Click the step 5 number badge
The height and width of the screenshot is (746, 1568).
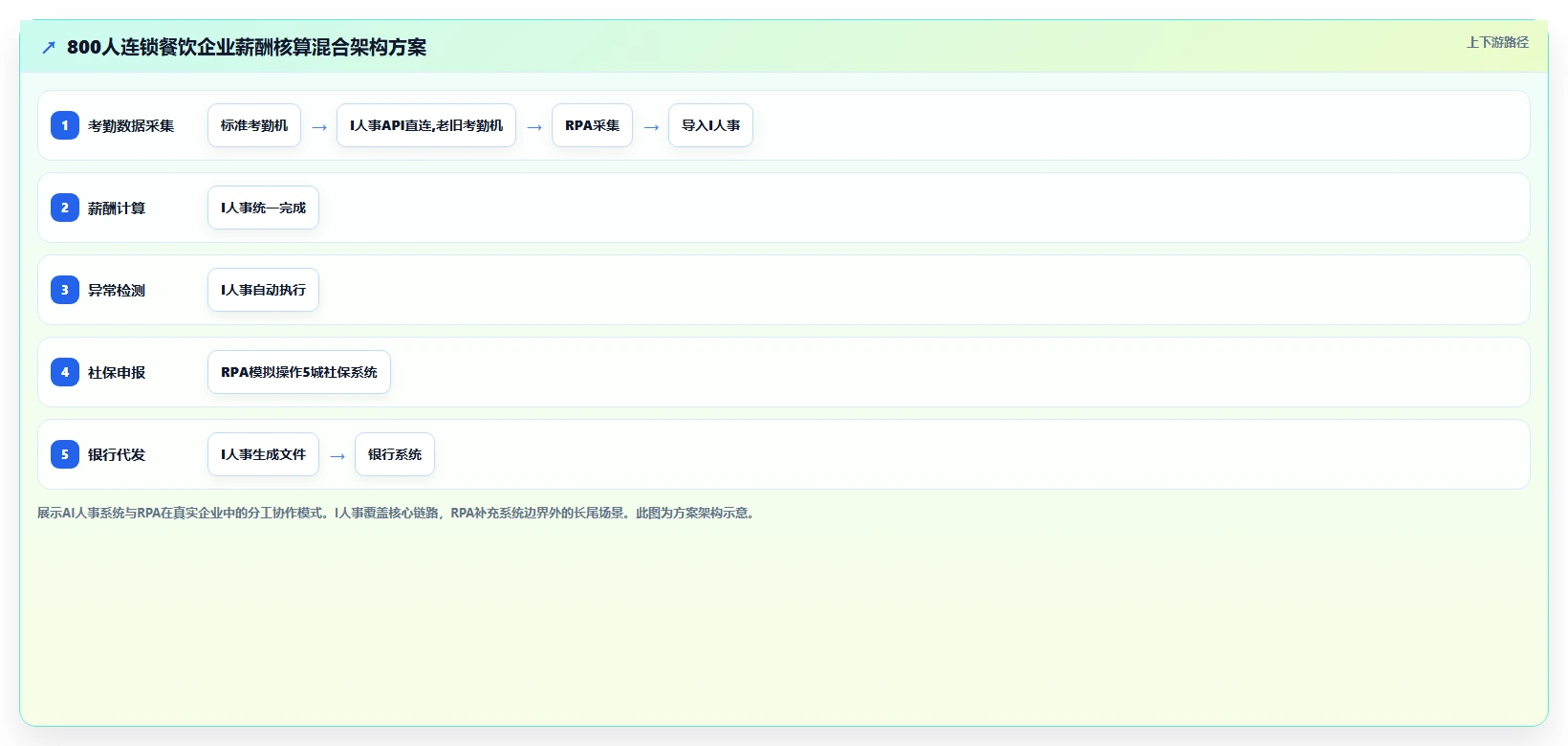tap(65, 454)
